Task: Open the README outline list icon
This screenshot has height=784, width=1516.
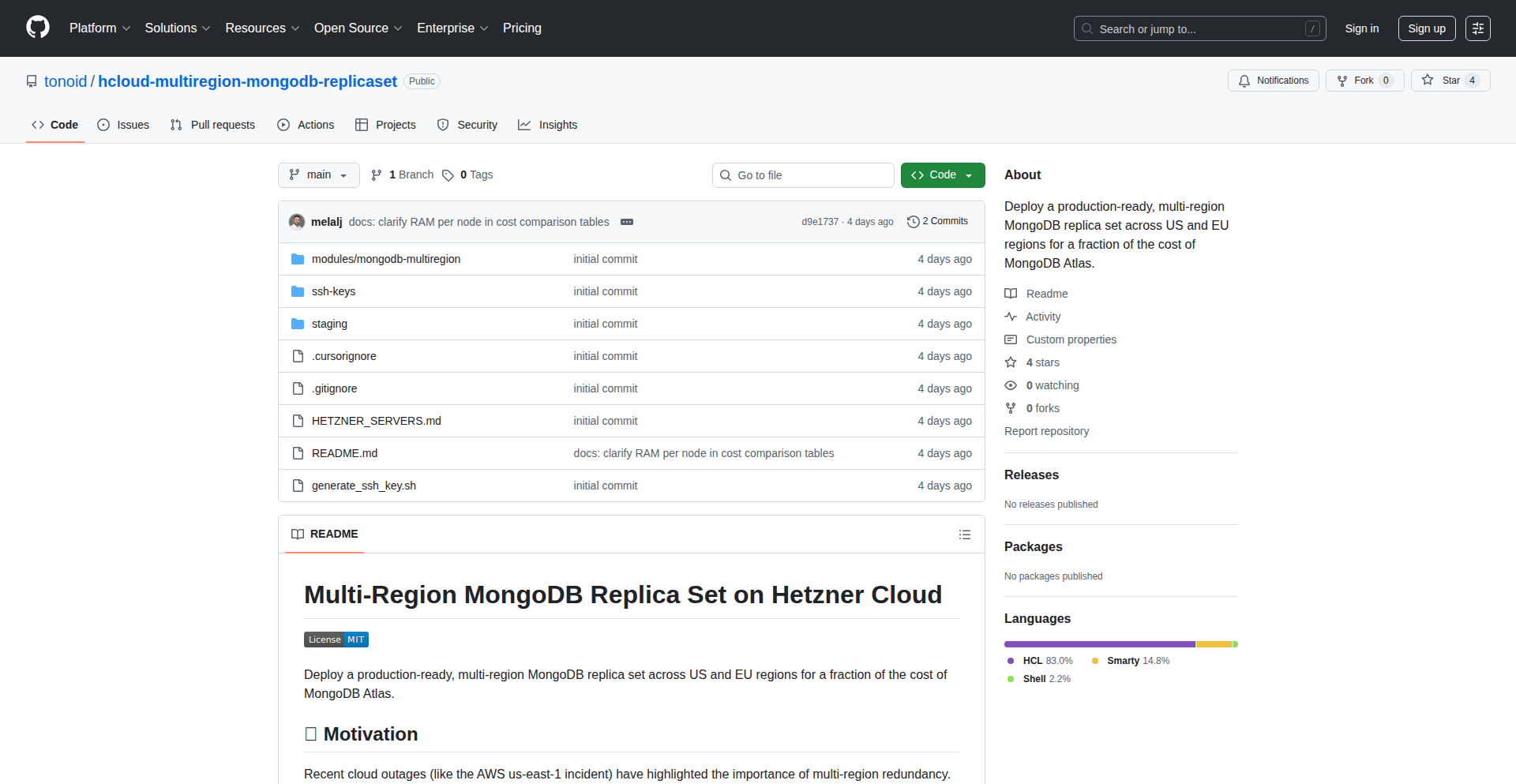Action: [964, 535]
